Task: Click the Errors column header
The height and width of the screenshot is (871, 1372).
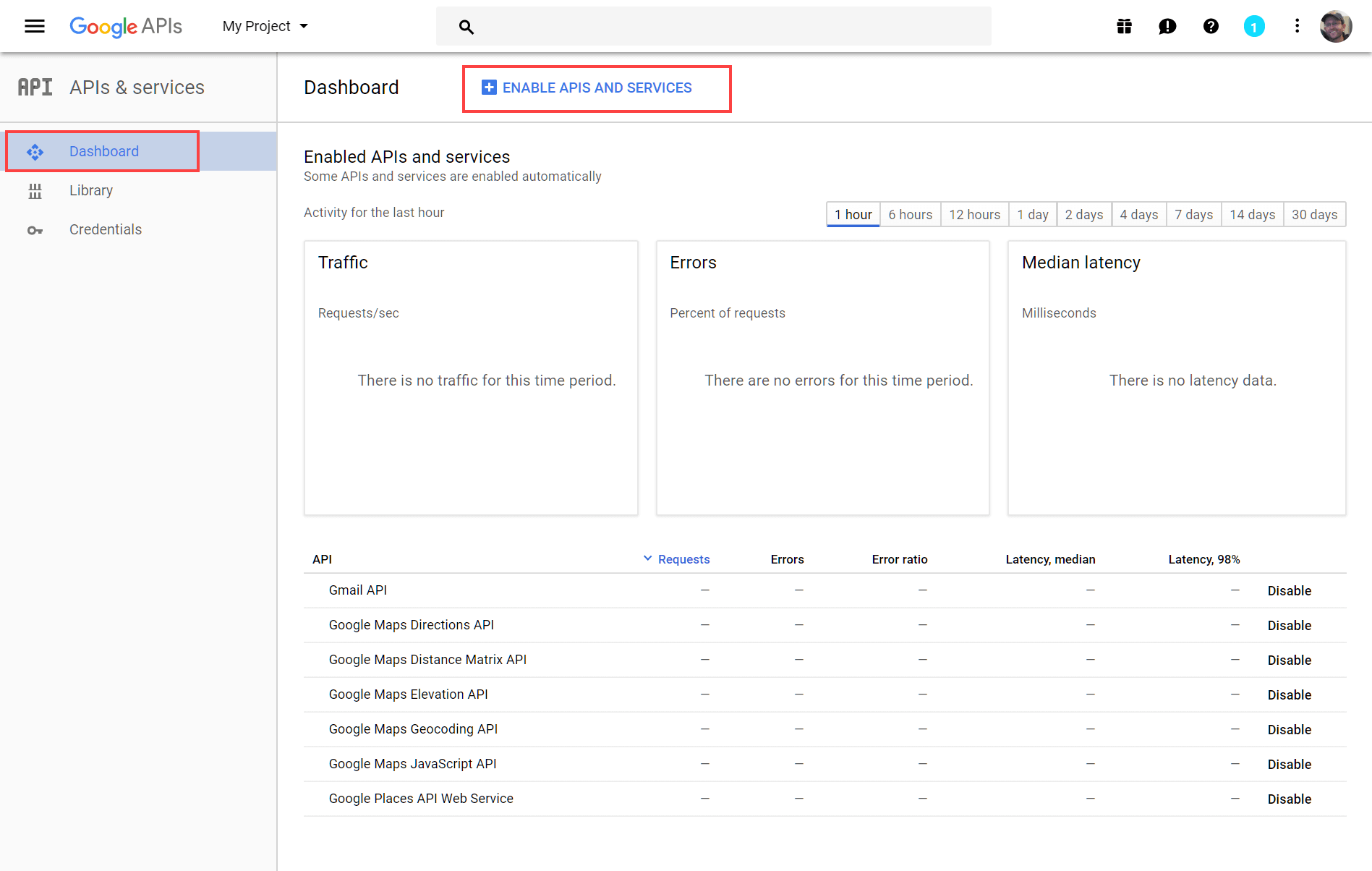Action: click(787, 559)
